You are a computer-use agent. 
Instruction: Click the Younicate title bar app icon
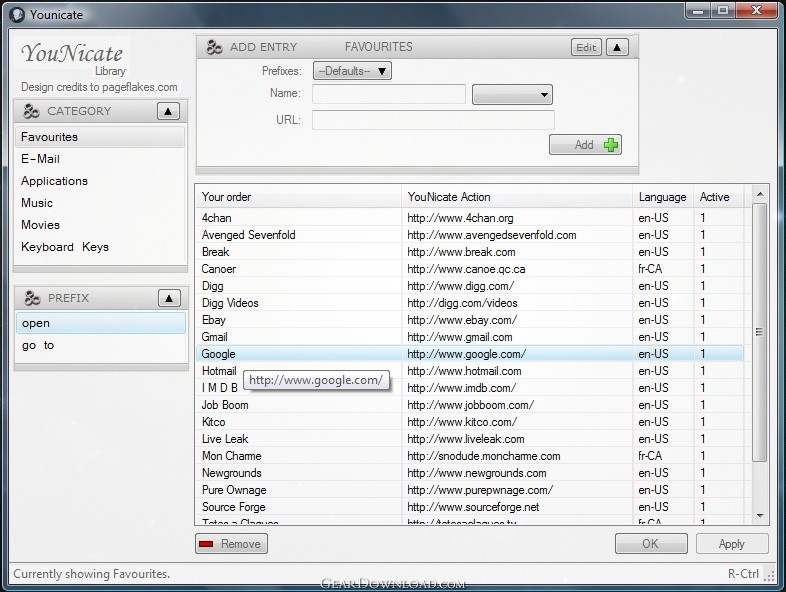[x=17, y=15]
